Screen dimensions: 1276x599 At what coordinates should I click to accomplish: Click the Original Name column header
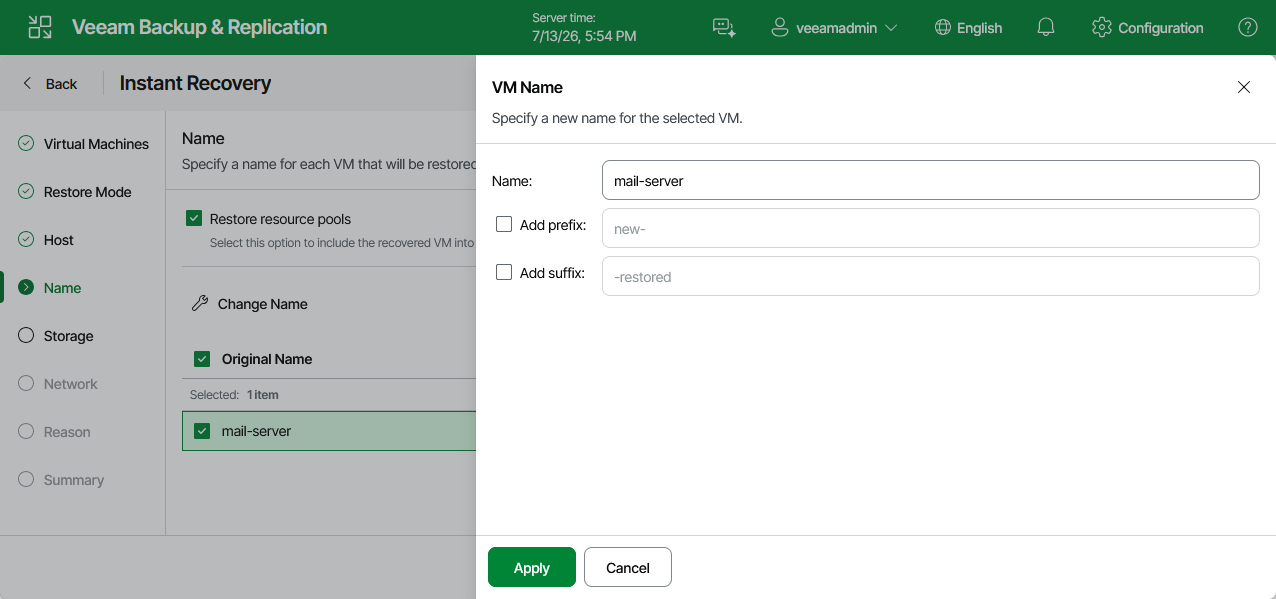[267, 359]
